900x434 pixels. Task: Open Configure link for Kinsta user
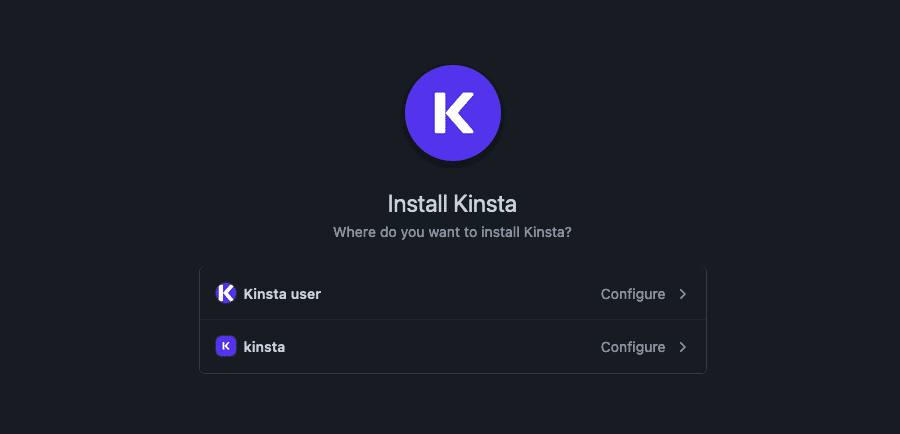pos(633,294)
